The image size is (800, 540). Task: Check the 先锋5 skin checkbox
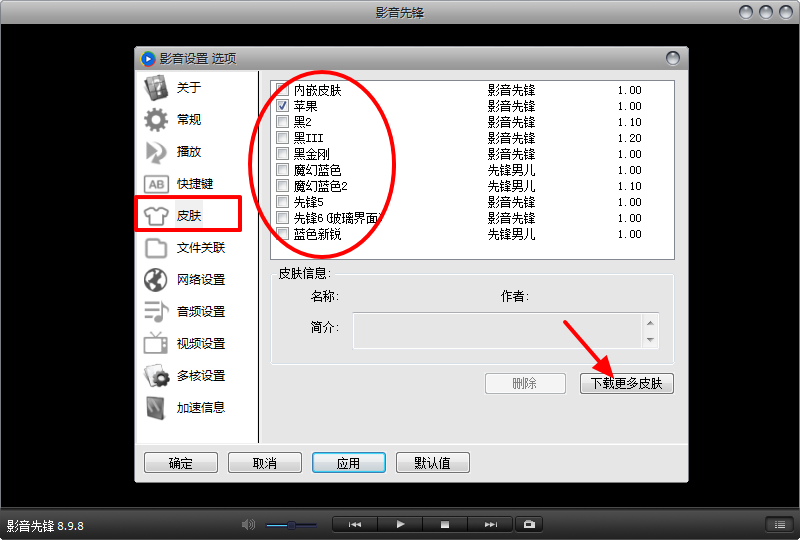coord(282,202)
